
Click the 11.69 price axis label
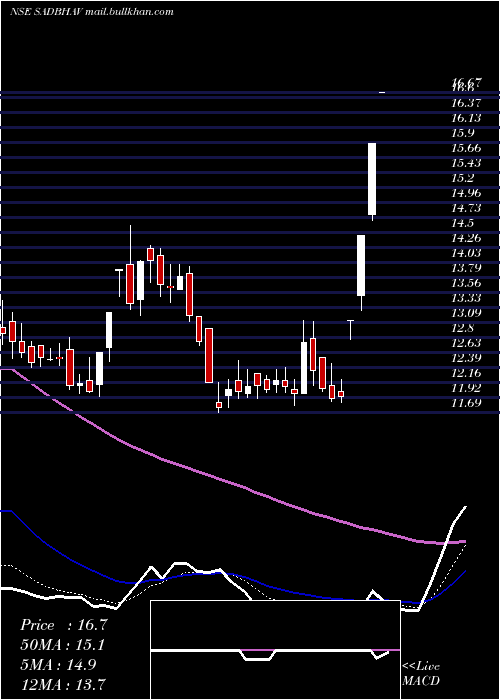pyautogui.click(x=467, y=403)
